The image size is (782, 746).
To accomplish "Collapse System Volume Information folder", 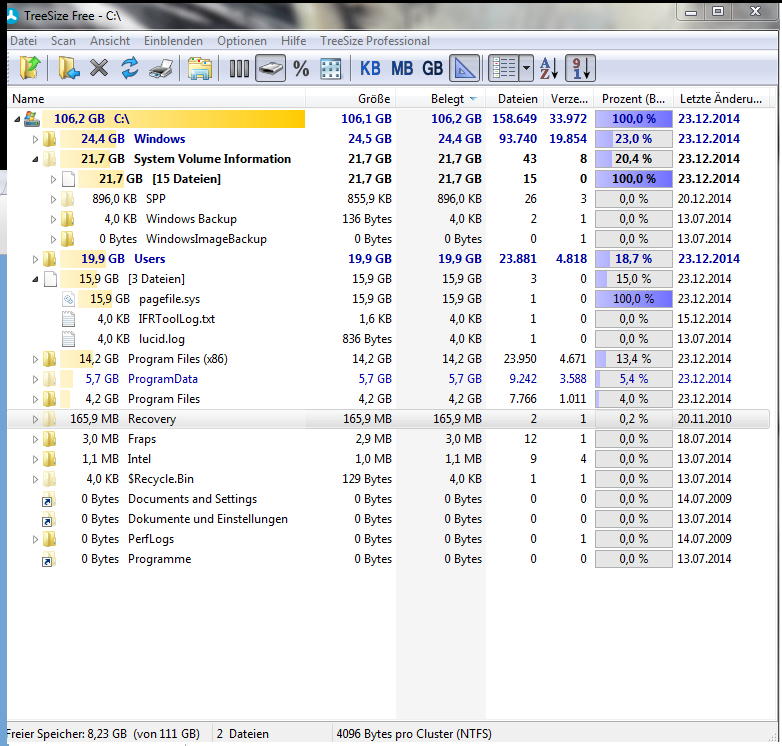I will (35, 159).
